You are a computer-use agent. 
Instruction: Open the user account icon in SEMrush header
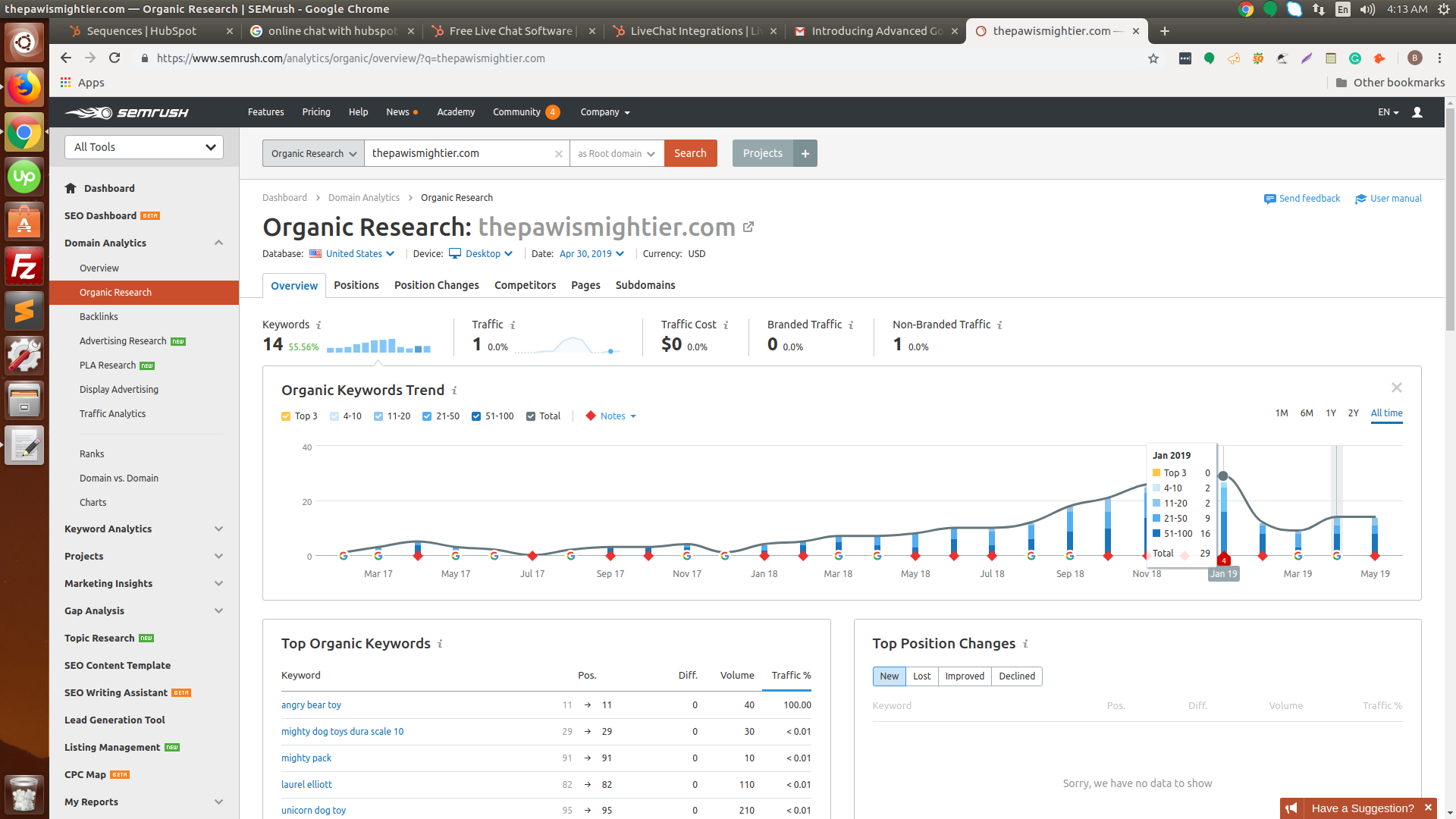point(1417,112)
